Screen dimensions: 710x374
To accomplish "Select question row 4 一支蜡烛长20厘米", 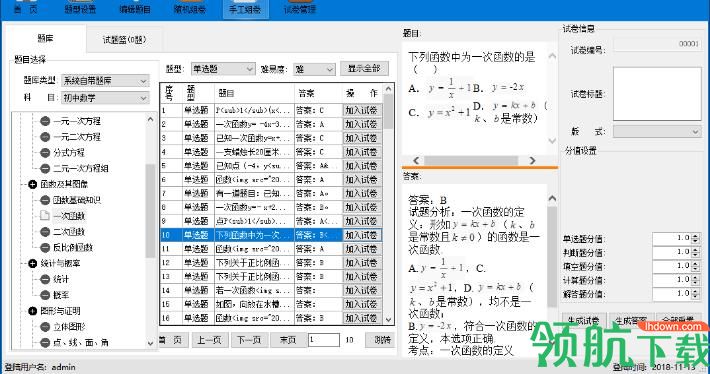I will click(272, 152).
